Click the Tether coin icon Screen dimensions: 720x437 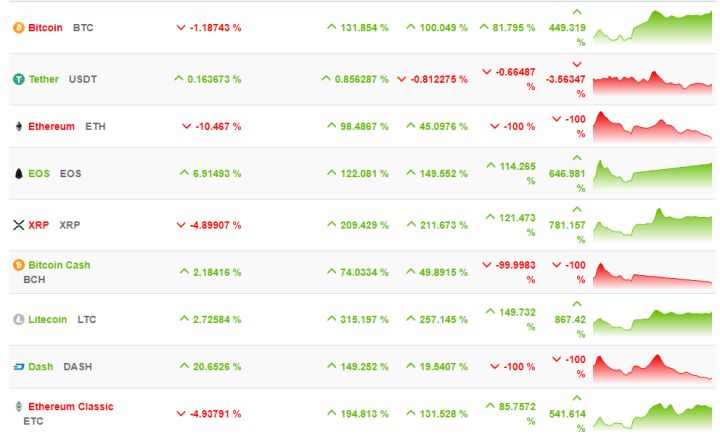point(18,79)
